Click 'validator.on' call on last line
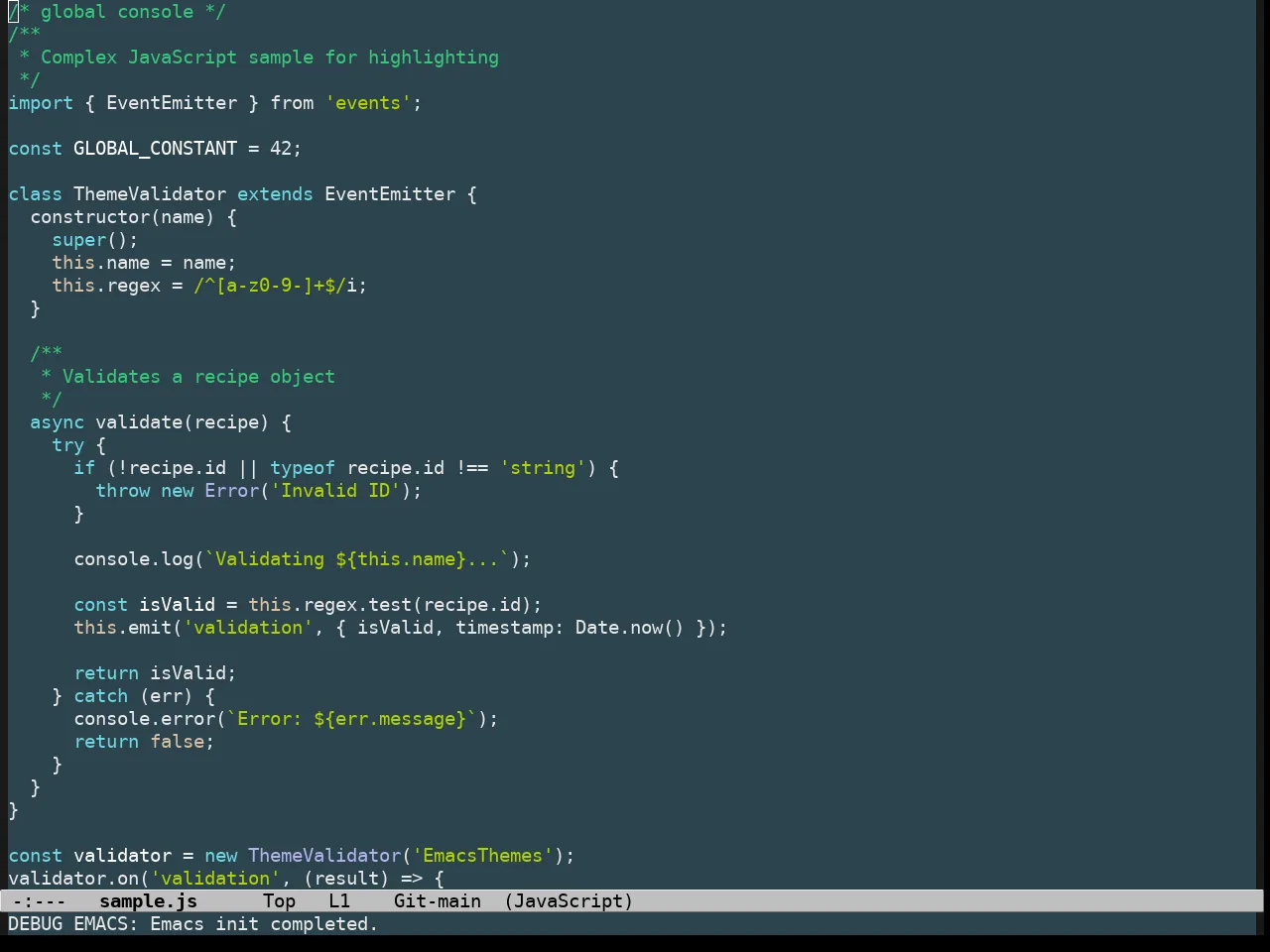This screenshot has width=1270, height=952. point(73,879)
